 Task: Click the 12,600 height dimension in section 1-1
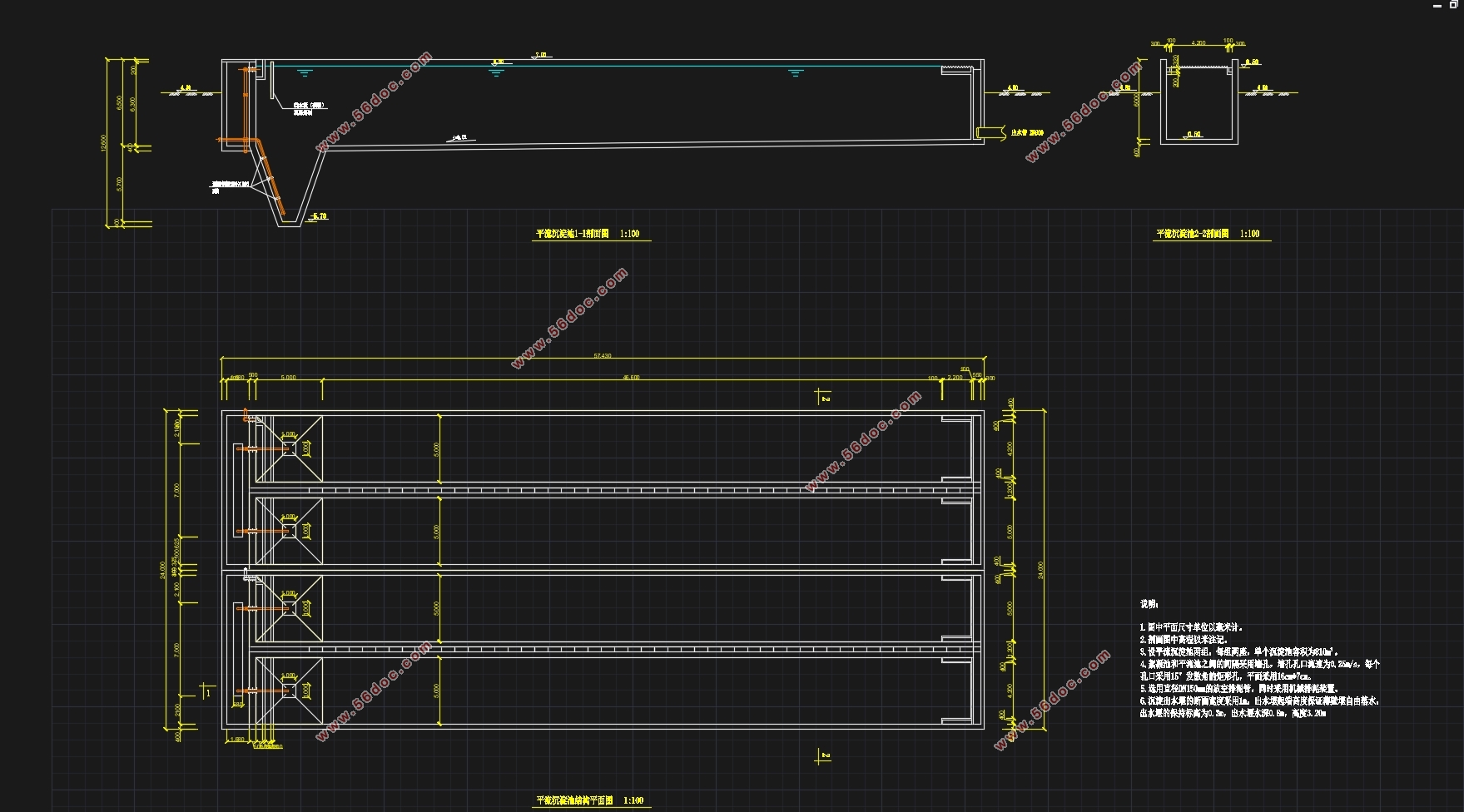(x=104, y=143)
